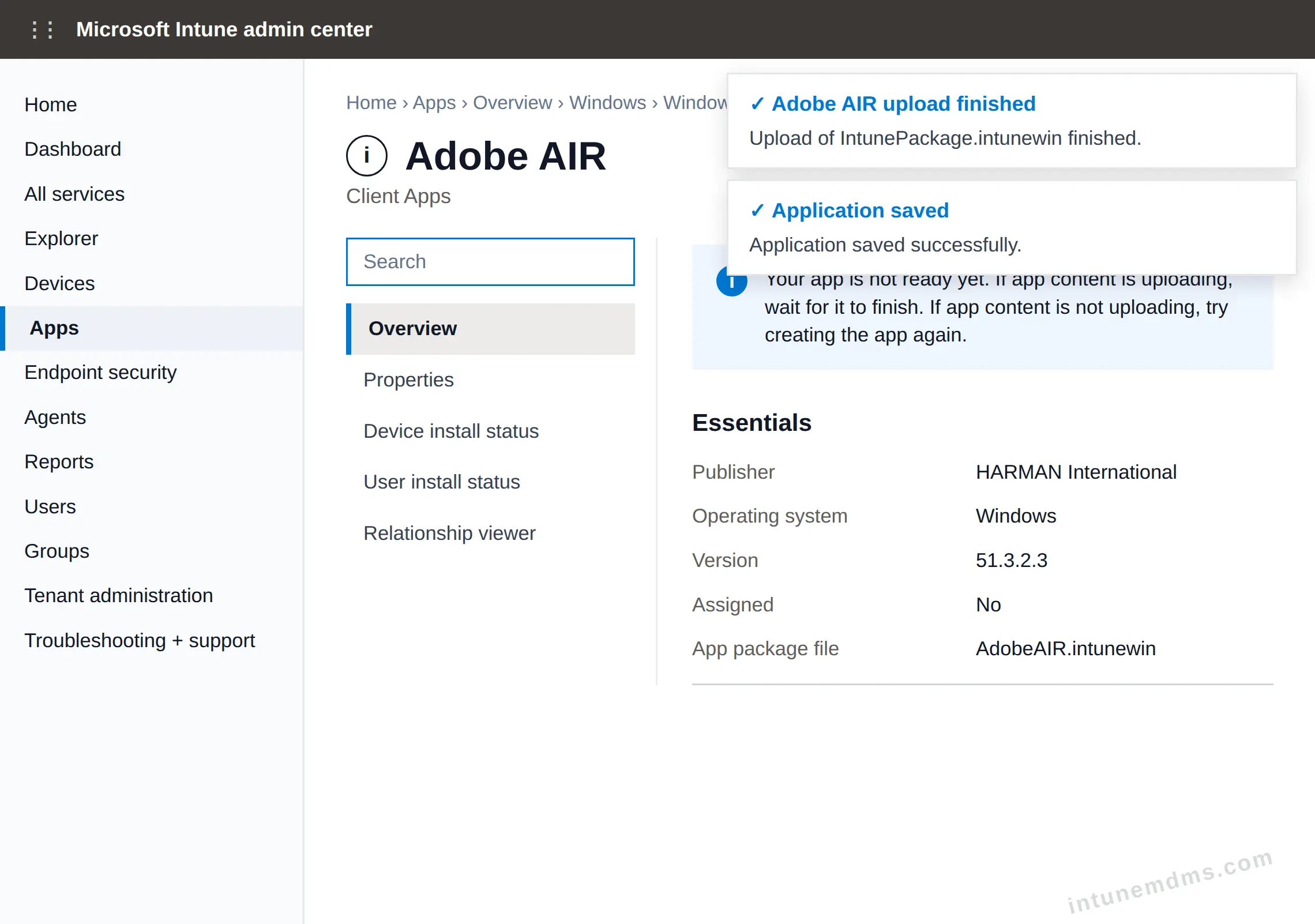
Task: Click the Overview breadcrumb link
Action: tap(513, 103)
